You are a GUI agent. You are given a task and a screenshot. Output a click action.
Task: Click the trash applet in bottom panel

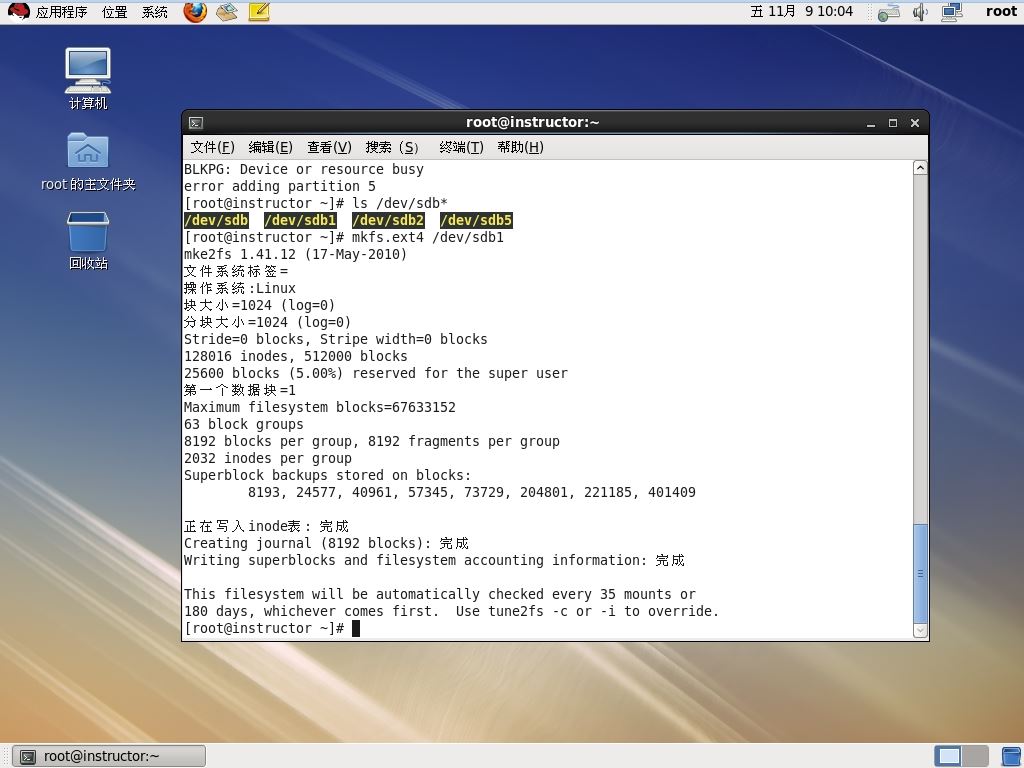(x=1011, y=756)
